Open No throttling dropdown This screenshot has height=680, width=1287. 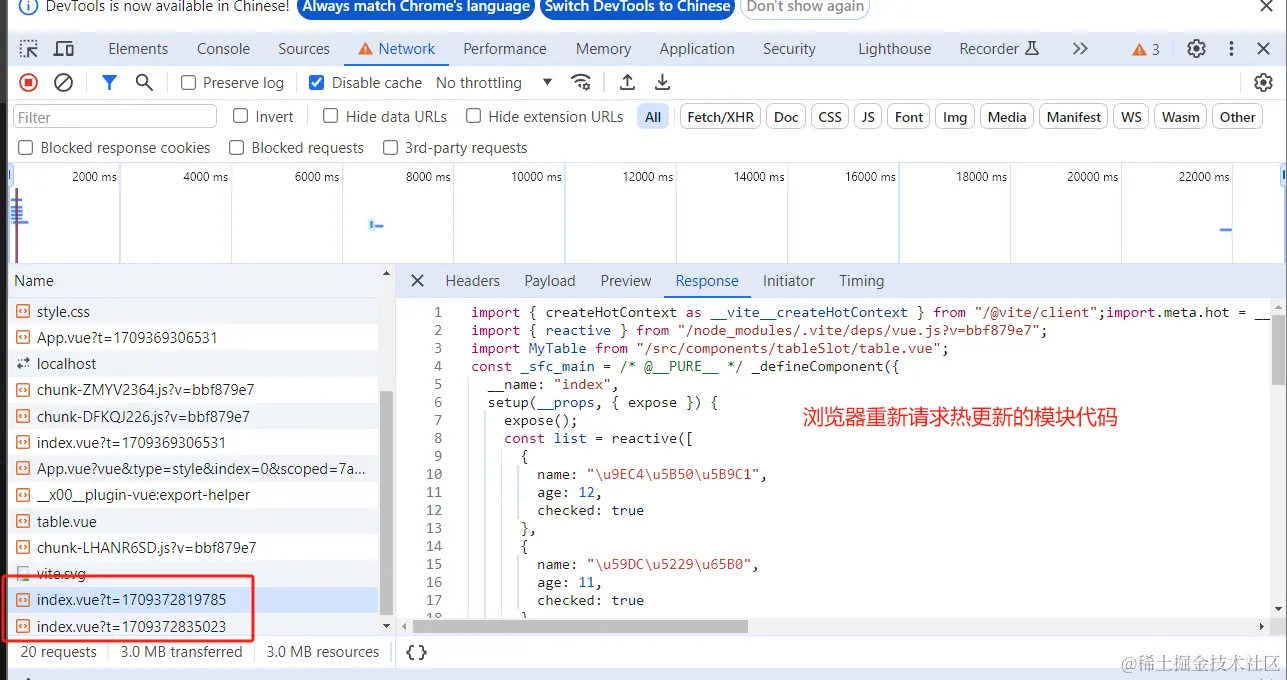click(x=494, y=83)
